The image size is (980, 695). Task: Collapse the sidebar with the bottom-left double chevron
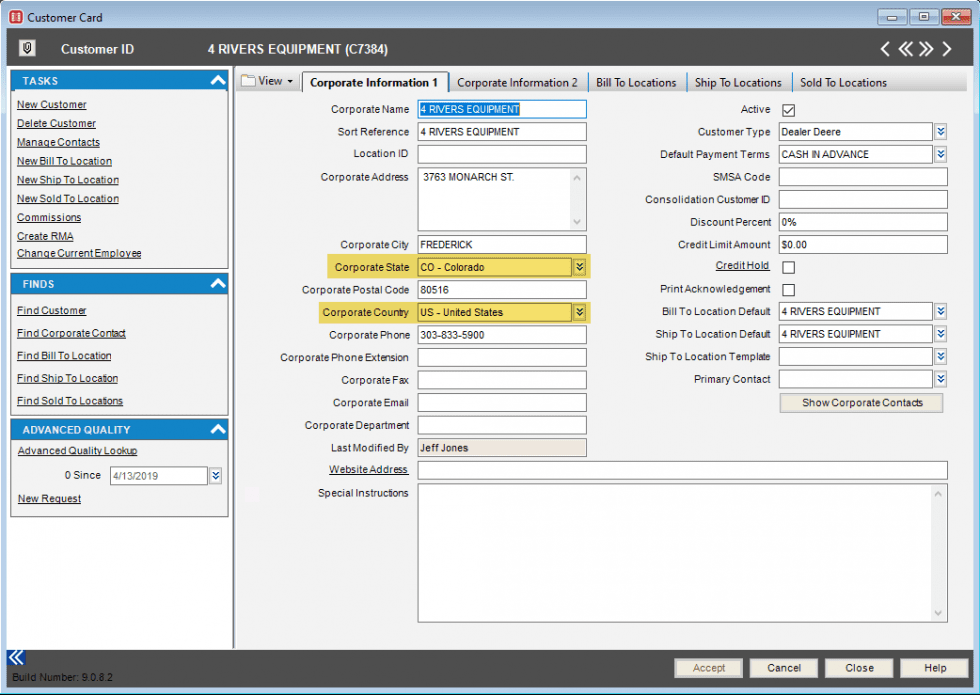tap(15, 657)
